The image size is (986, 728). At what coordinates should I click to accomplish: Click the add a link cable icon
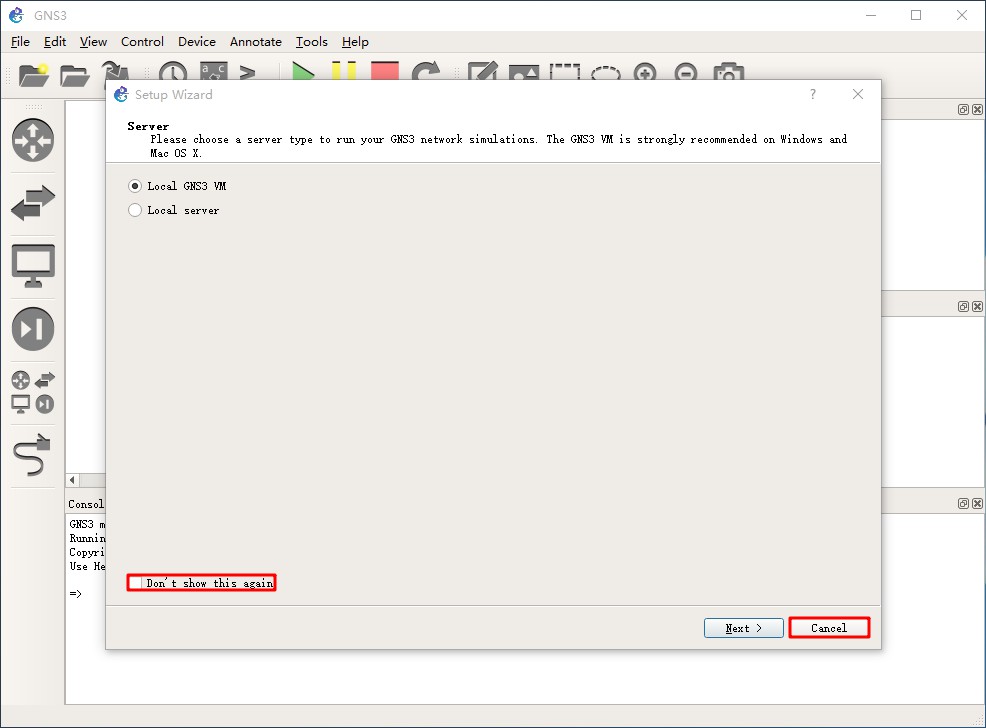tap(31, 455)
